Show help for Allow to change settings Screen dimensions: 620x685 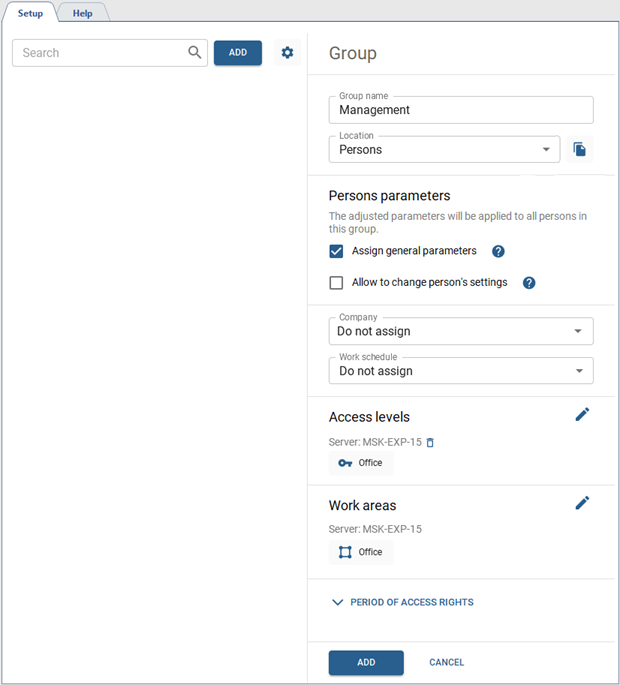pos(529,283)
